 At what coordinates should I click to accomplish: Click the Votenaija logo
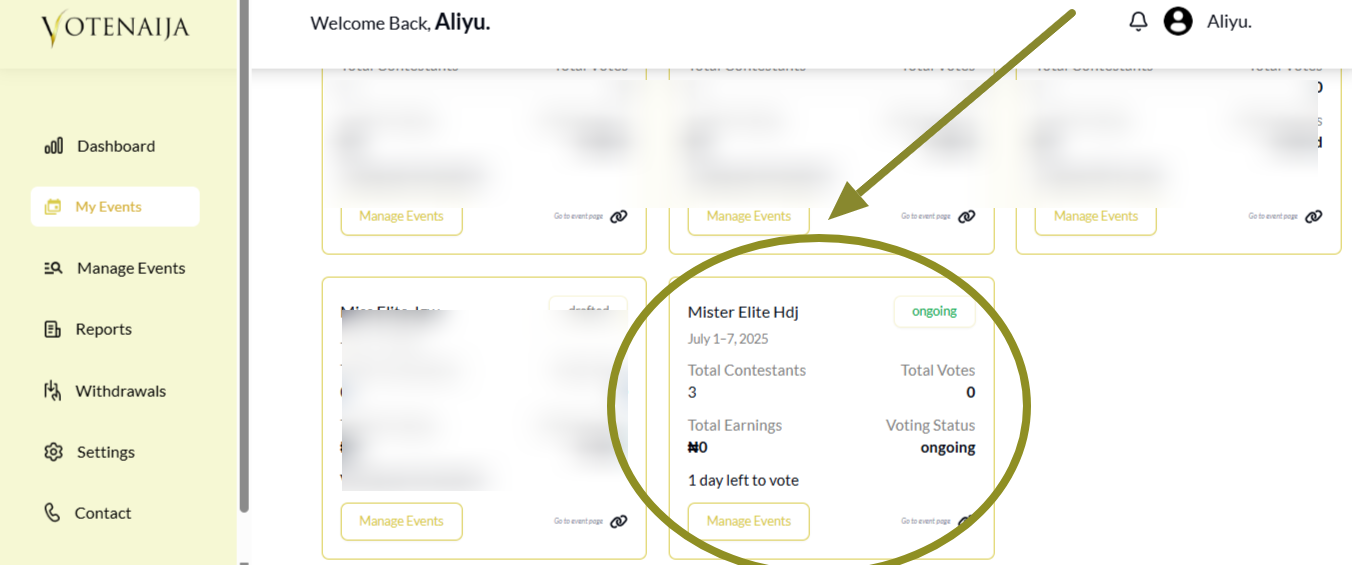click(x=115, y=28)
